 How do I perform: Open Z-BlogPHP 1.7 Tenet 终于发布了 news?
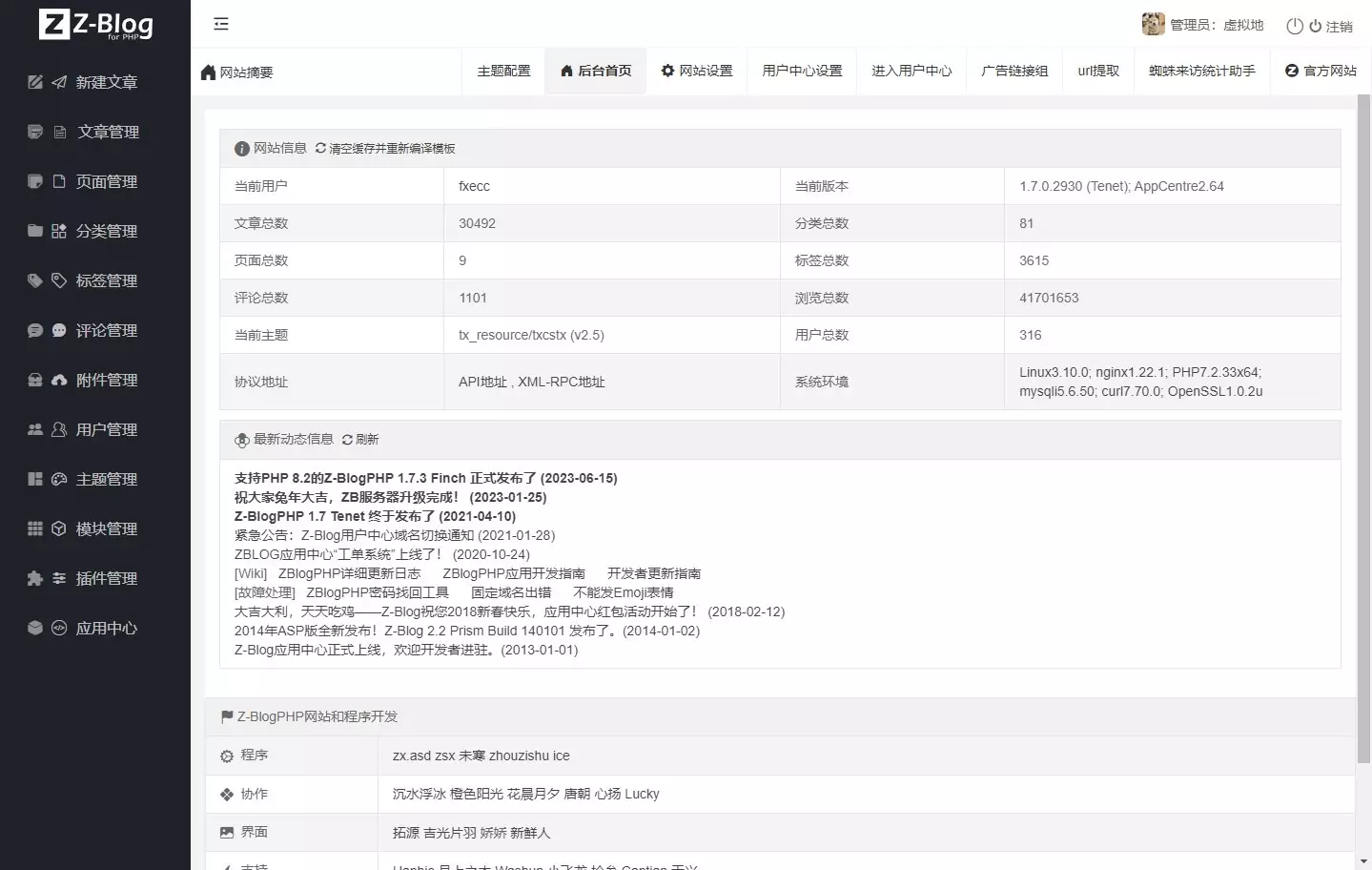click(375, 516)
